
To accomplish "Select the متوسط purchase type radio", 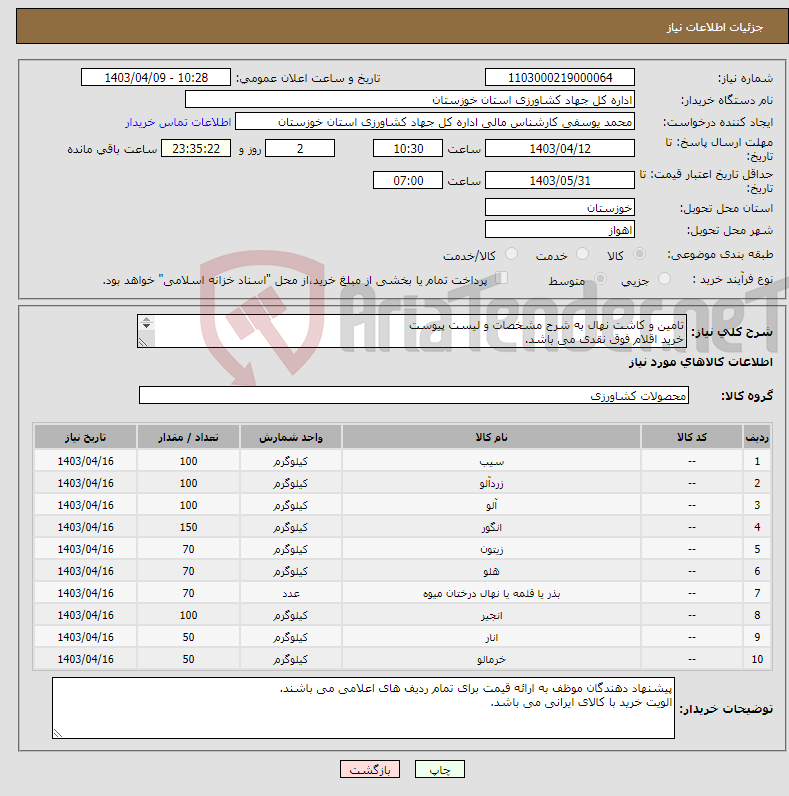I will click(601, 278).
